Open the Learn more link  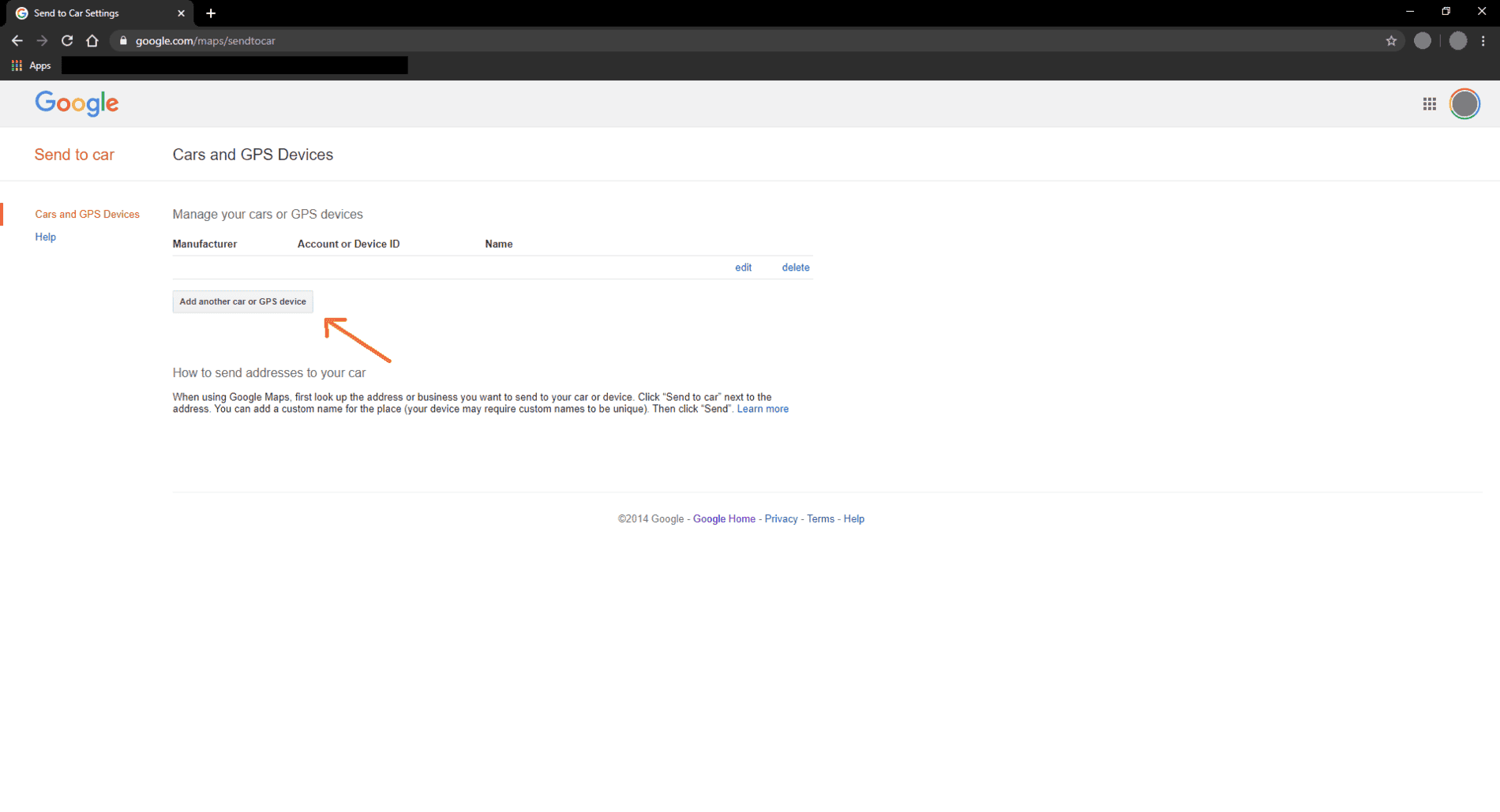coord(763,409)
